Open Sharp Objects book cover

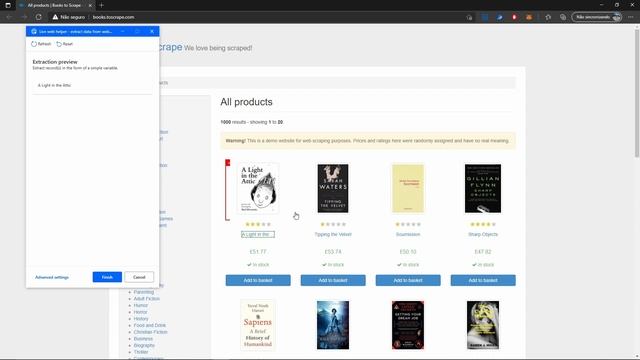(x=483, y=188)
